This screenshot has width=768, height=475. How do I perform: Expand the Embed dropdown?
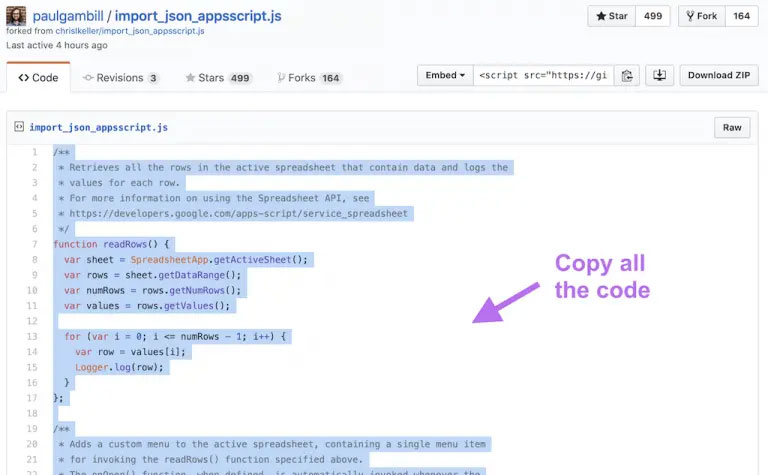[x=445, y=75]
